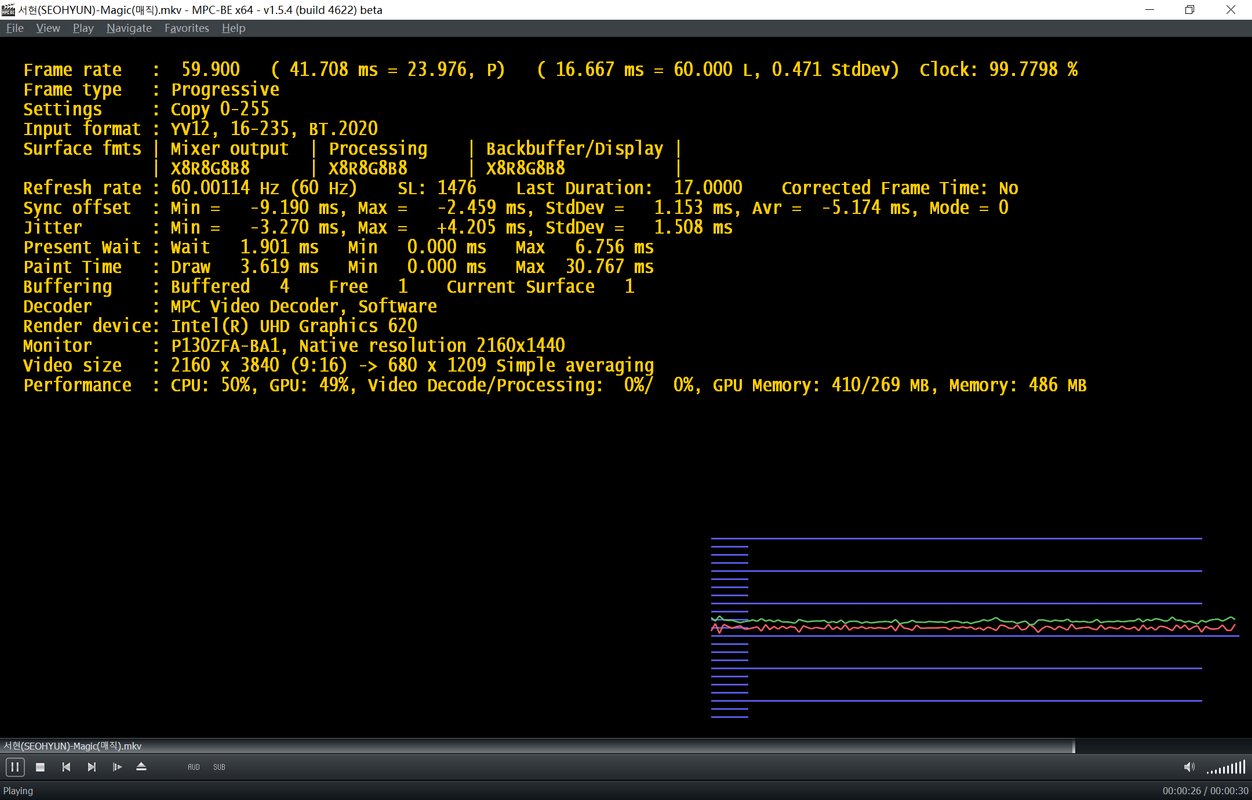Open the Navigate menu
Screen dimensions: 1252x800
(x=129, y=28)
